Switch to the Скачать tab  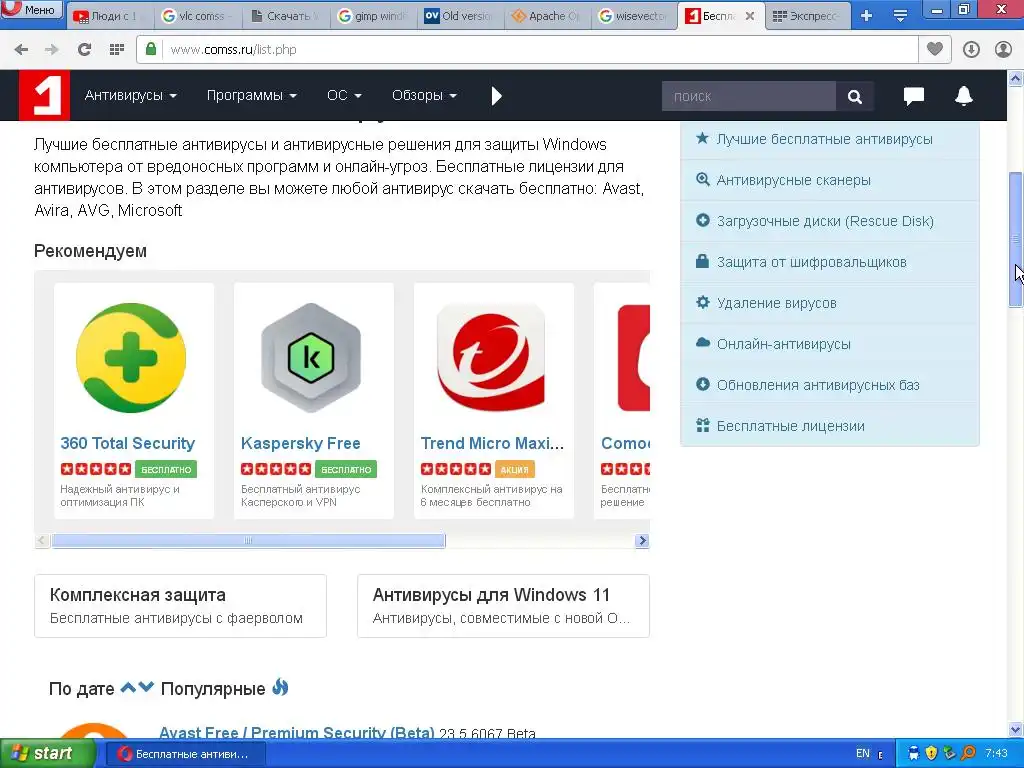(x=285, y=16)
